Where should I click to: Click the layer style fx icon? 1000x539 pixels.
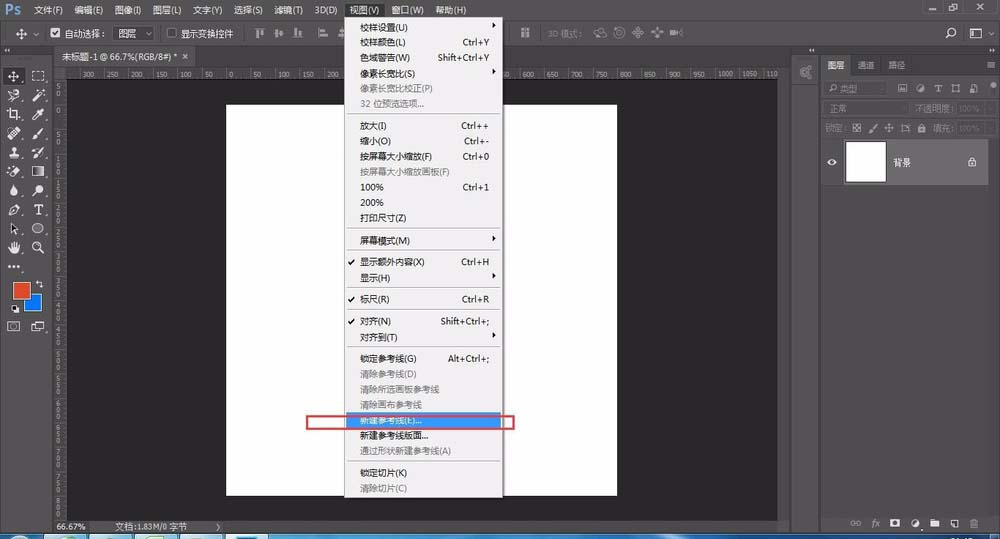pyautogui.click(x=876, y=523)
